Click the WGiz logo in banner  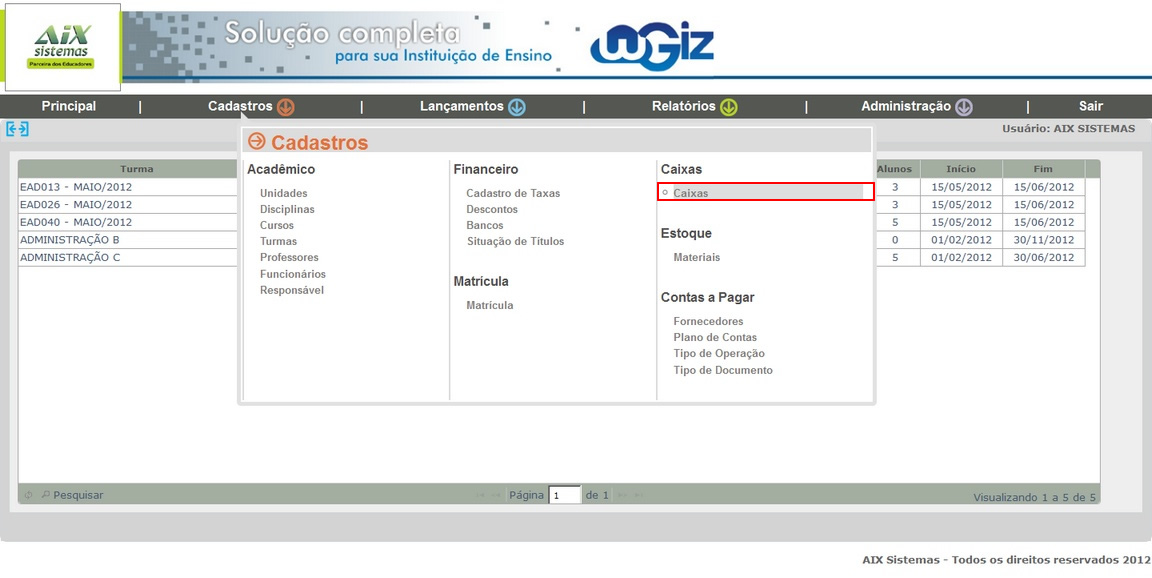651,46
